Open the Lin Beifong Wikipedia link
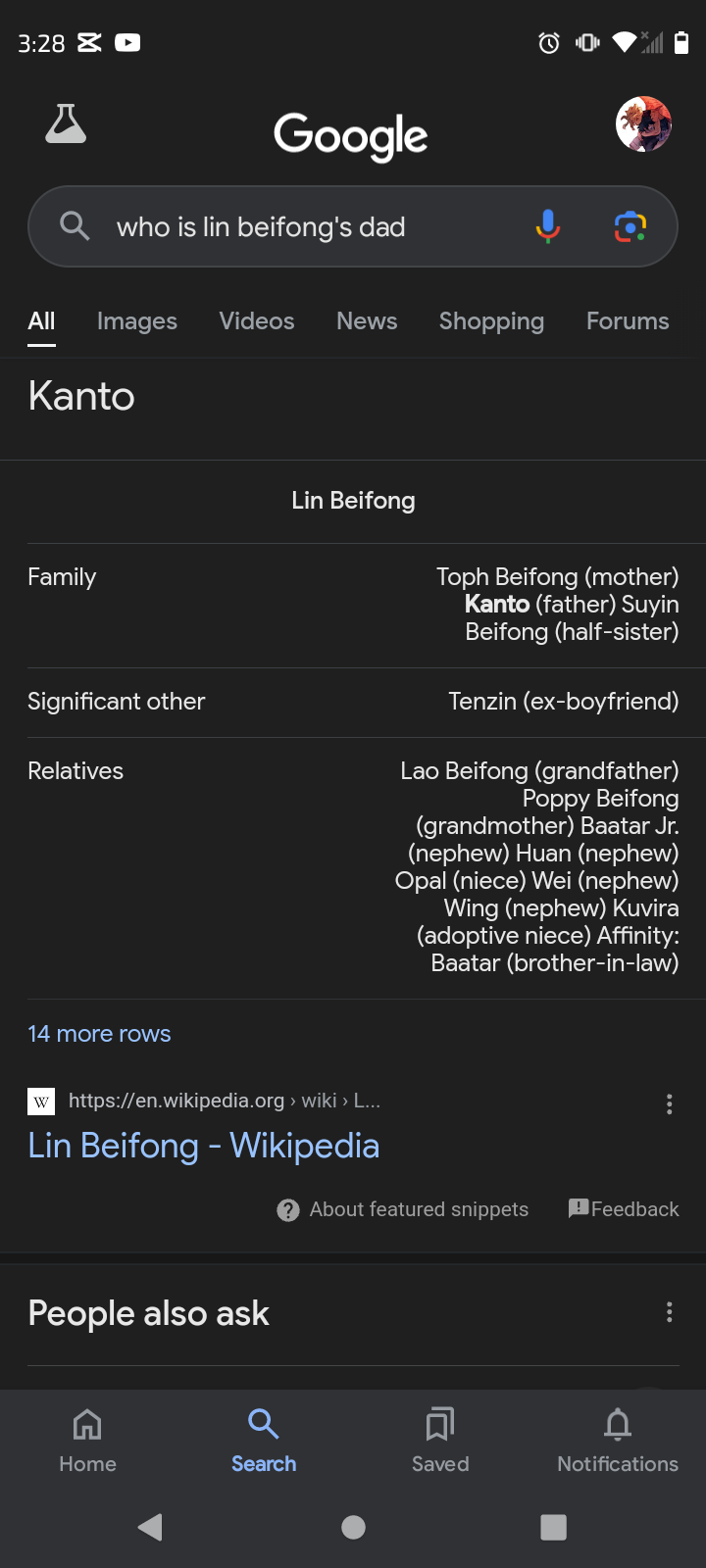This screenshot has width=706, height=1568. tap(204, 1146)
